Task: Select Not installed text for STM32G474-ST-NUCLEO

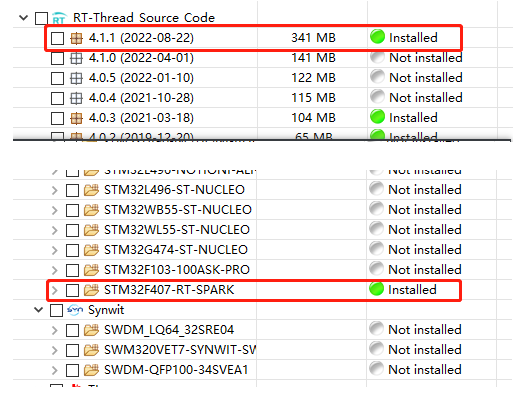Action: pos(425,250)
